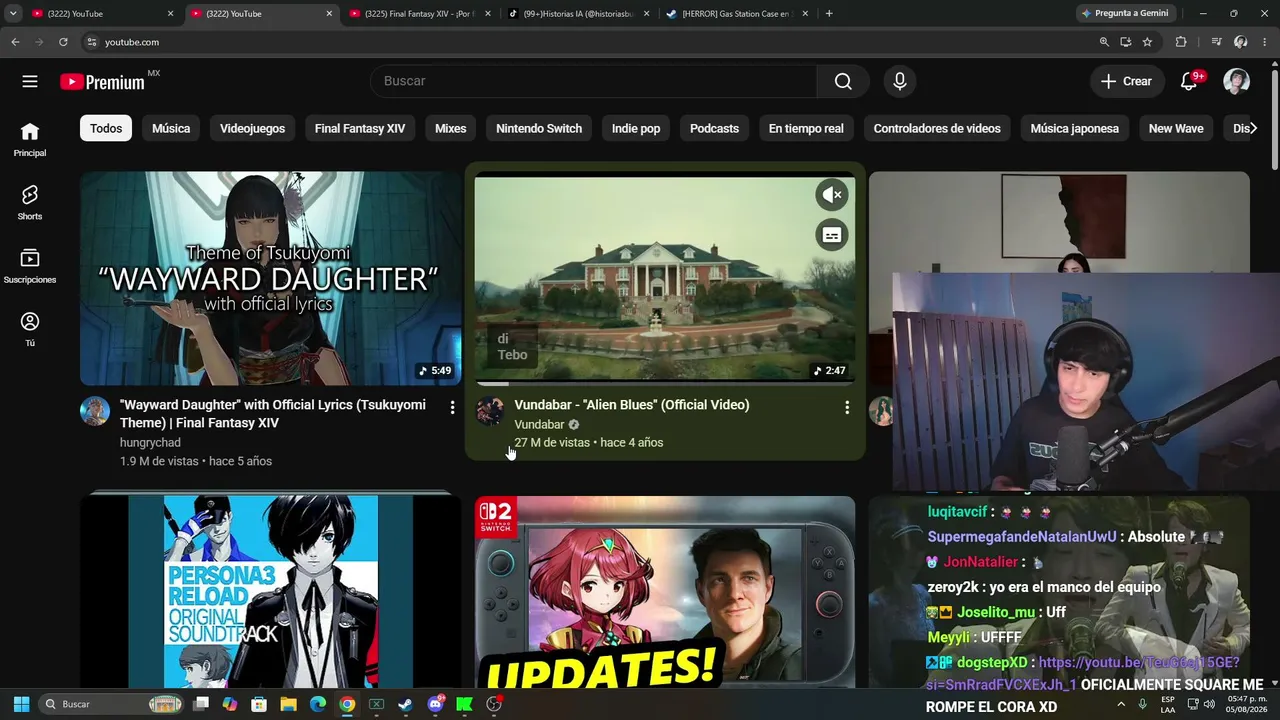Open options for the Alien Blues video
The image size is (1280, 720).
pyautogui.click(x=847, y=407)
